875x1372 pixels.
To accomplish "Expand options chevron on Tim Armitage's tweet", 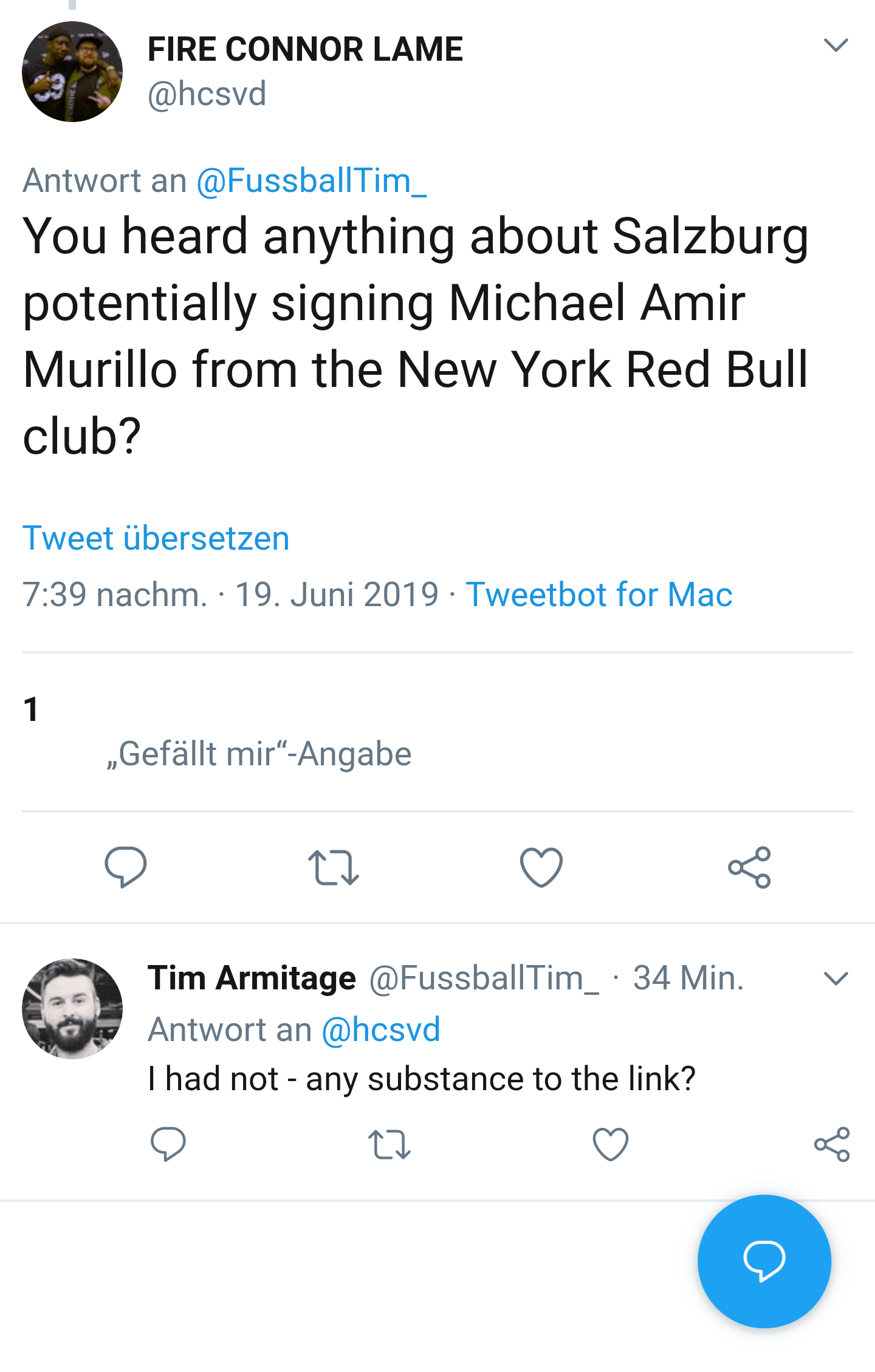I will (836, 978).
